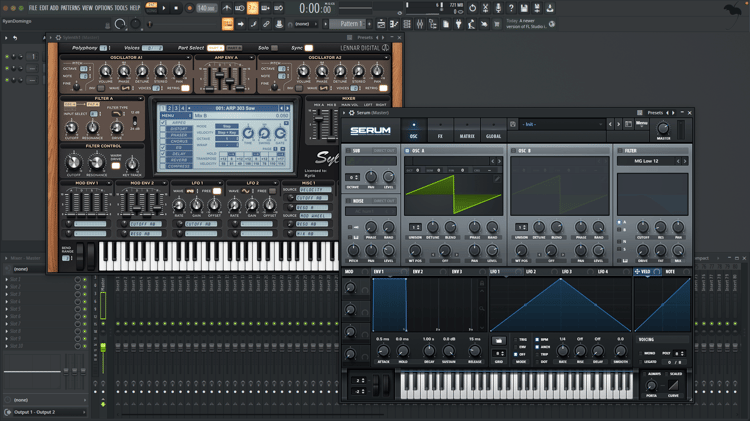Click next filter type arrow beside MG Low 12
This screenshot has width=750, height=421.
point(685,161)
